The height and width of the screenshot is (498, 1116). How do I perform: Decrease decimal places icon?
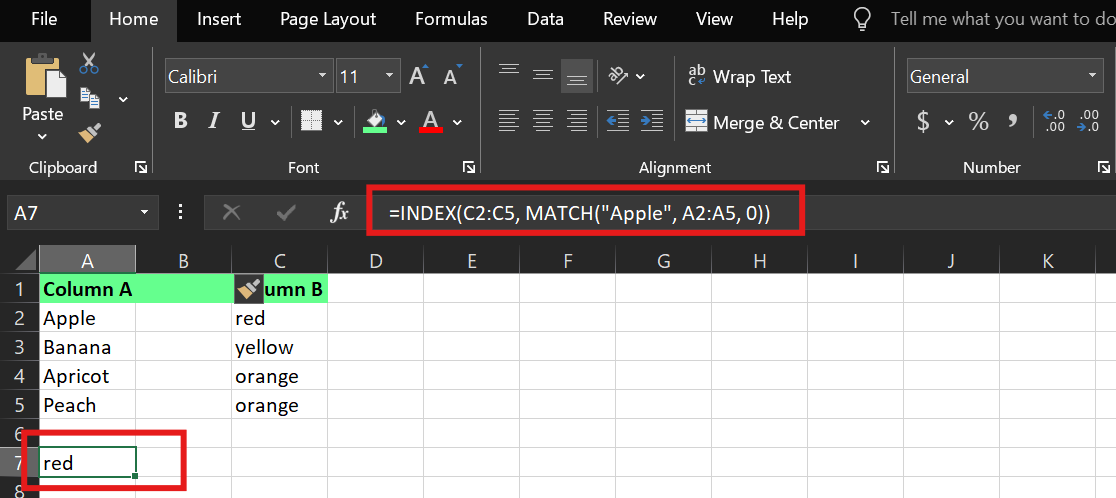[x=1088, y=122]
